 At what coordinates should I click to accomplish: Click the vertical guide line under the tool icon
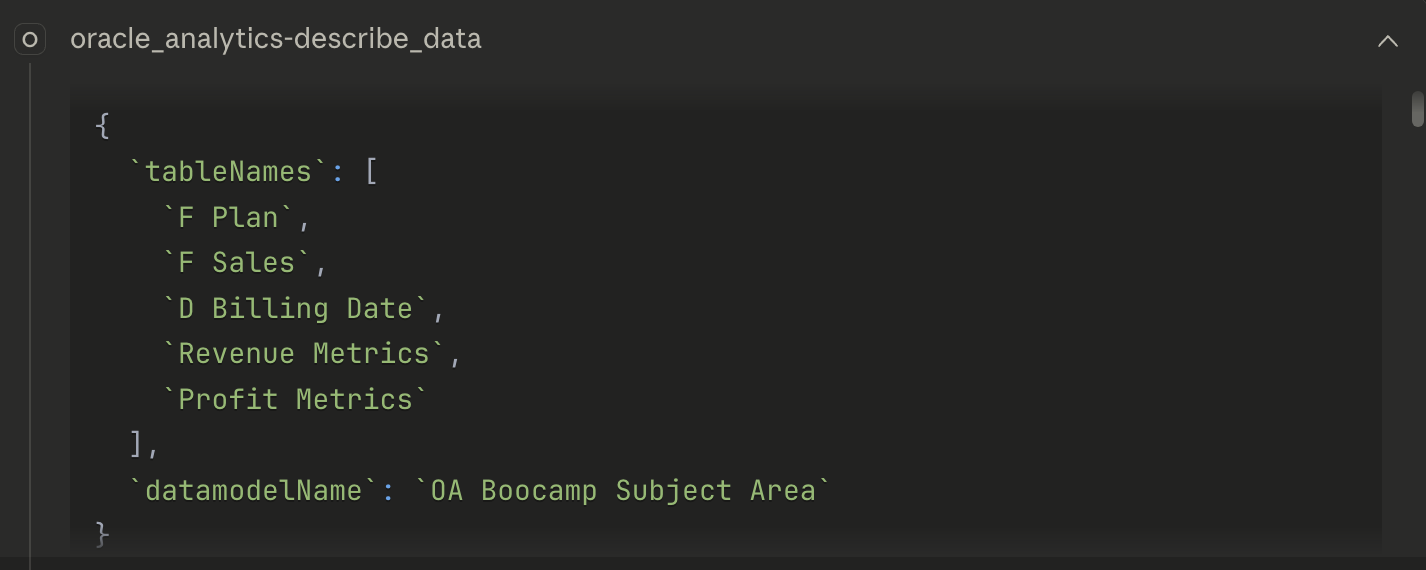click(30, 300)
